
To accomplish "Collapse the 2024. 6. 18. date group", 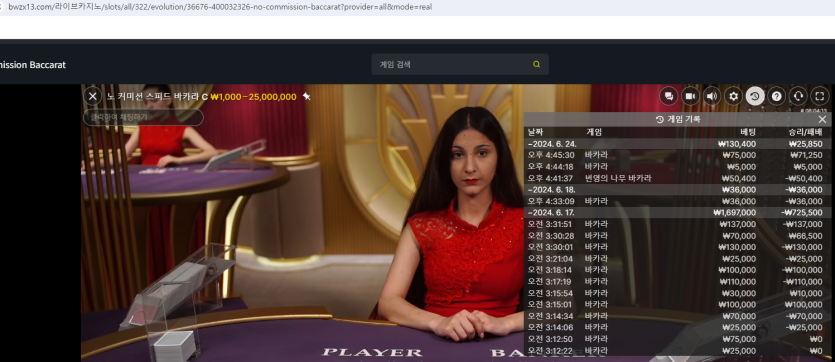I will tap(677, 190).
